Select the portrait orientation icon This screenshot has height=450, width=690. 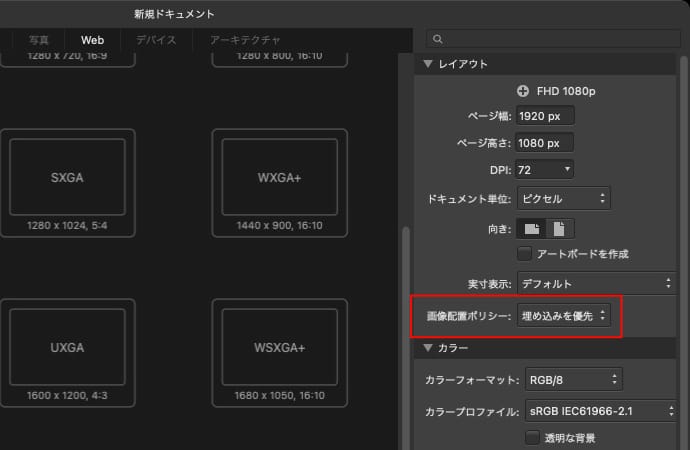click(x=560, y=229)
